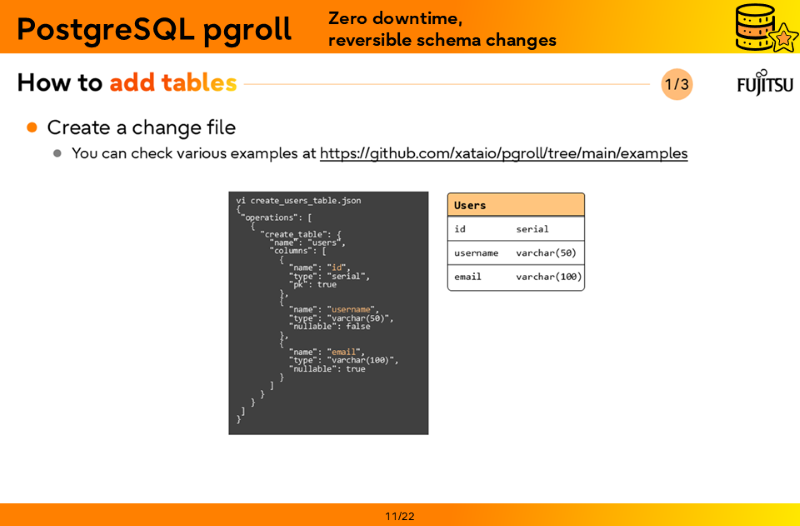Viewport: 800px width, 526px height.
Task: Open the github.com/xataio/pgroll examples link
Action: click(503, 153)
